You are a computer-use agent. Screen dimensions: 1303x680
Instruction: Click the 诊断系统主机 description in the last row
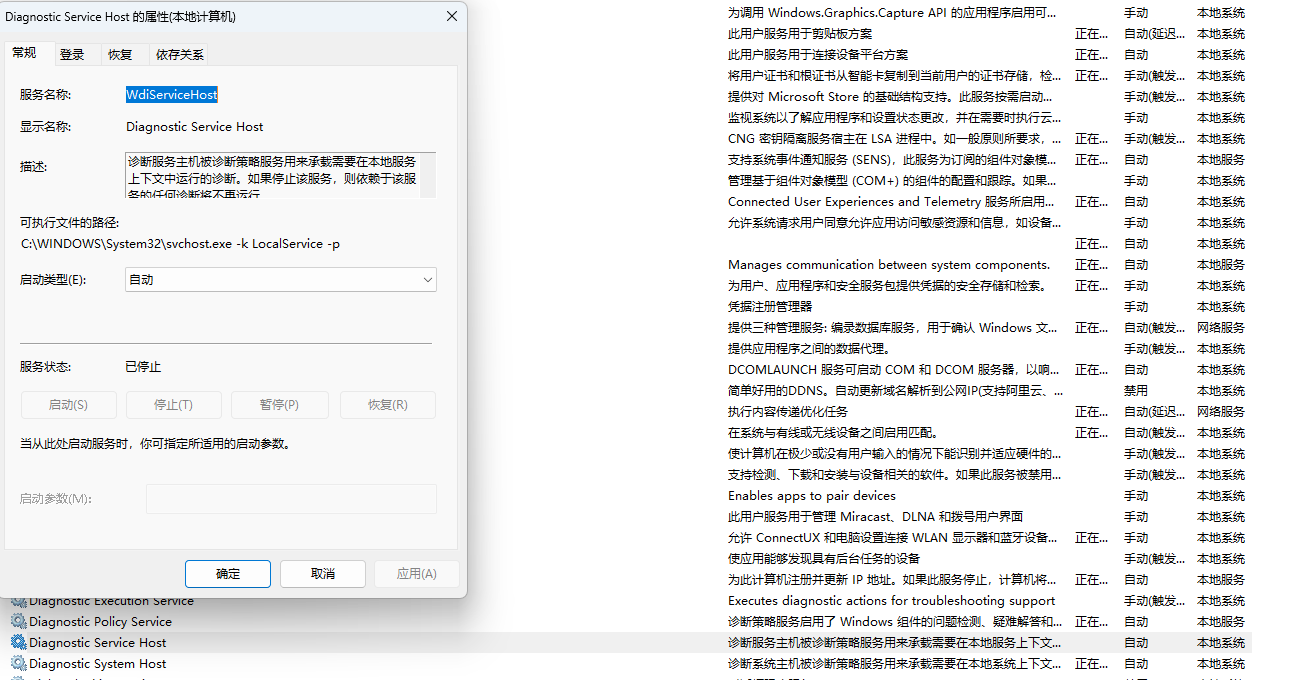(x=894, y=664)
